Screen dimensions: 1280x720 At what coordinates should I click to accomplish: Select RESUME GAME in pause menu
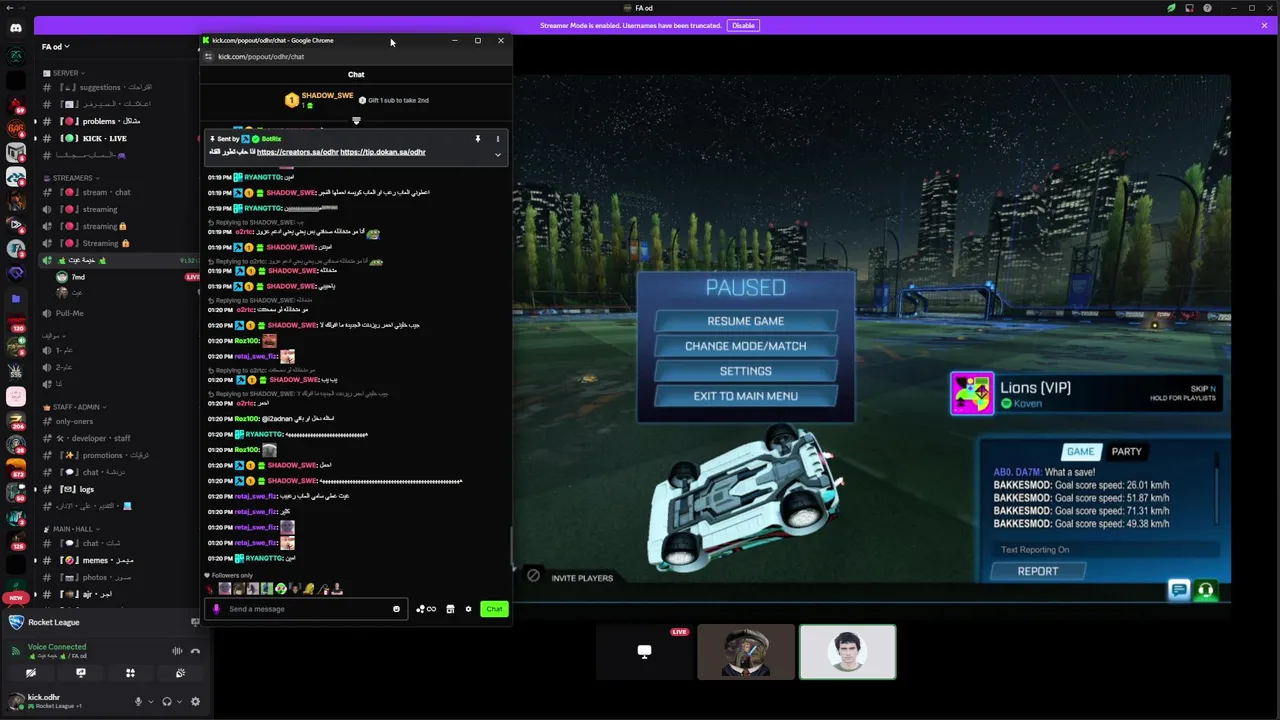click(745, 321)
